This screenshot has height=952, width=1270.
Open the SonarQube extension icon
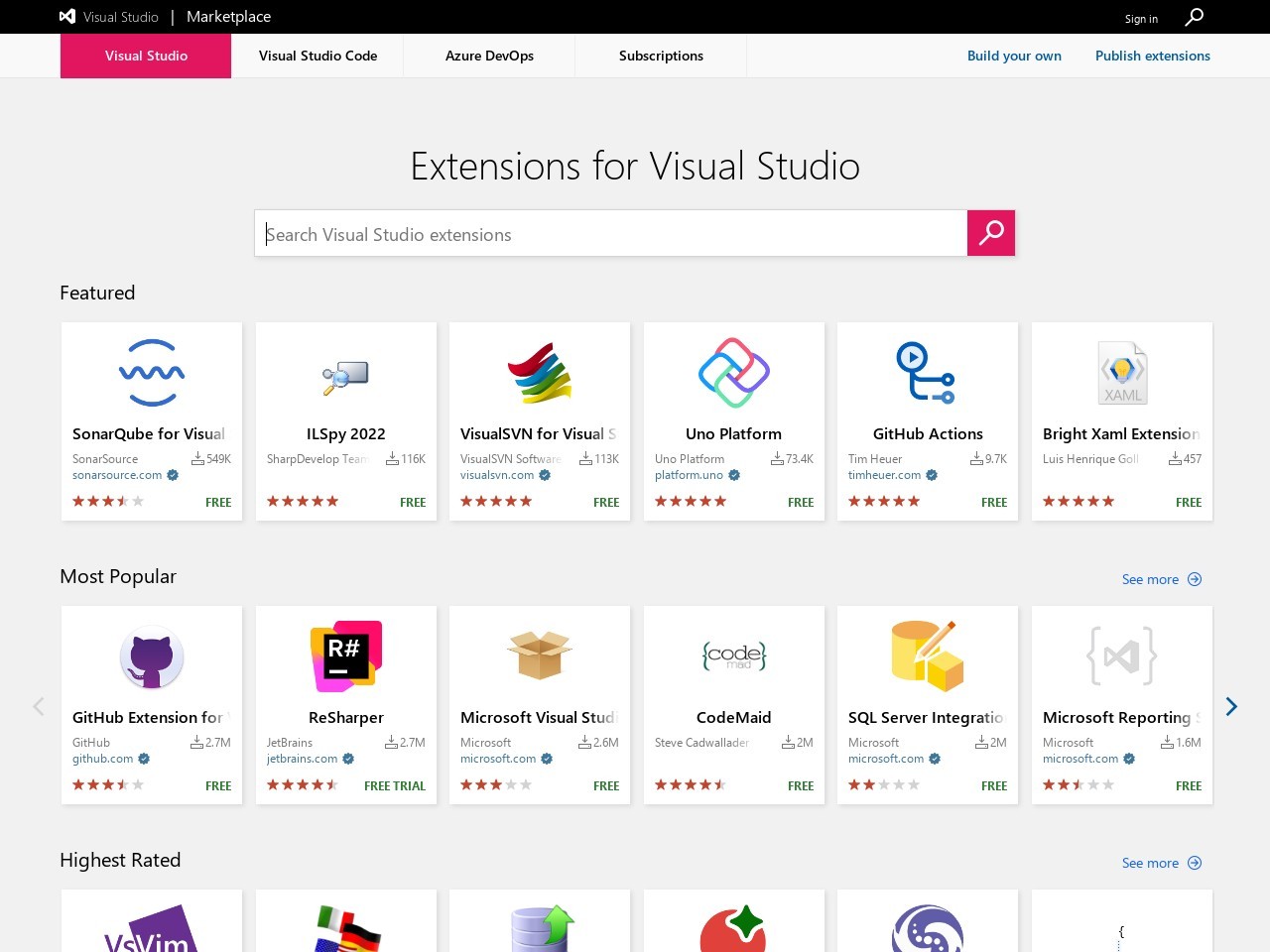(152, 373)
